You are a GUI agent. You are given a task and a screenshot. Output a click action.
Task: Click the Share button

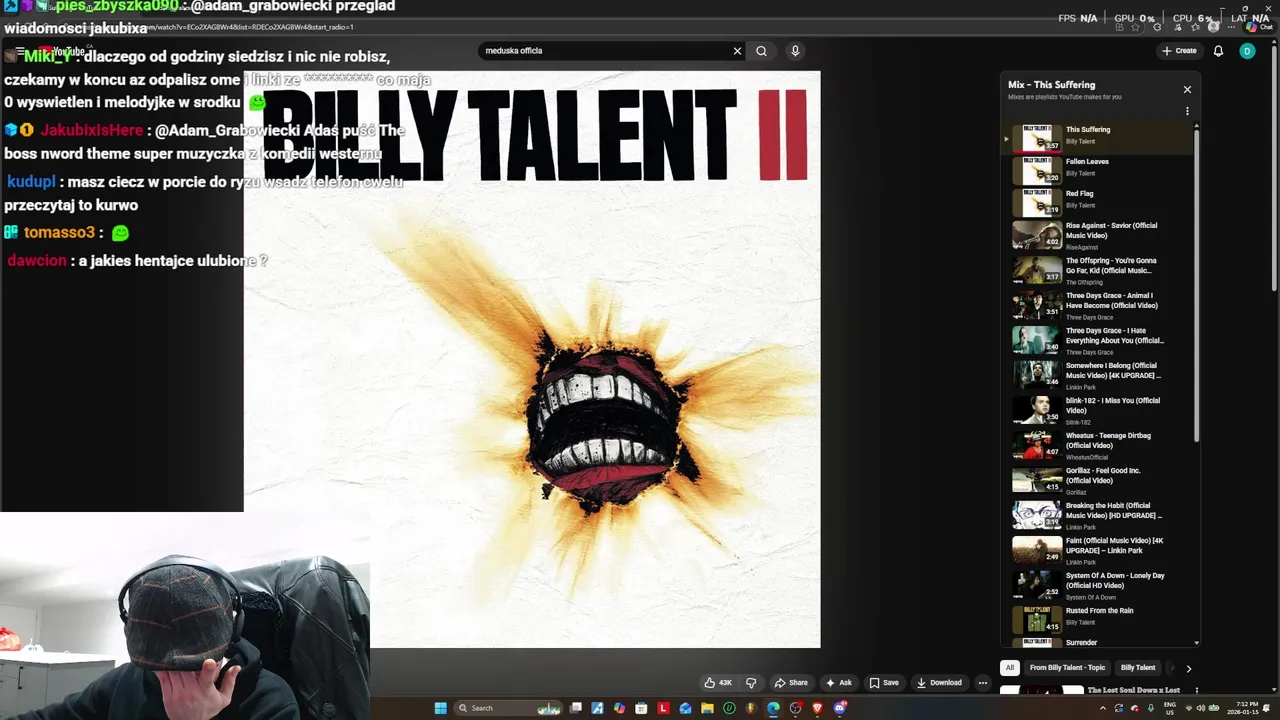pyautogui.click(x=791, y=683)
